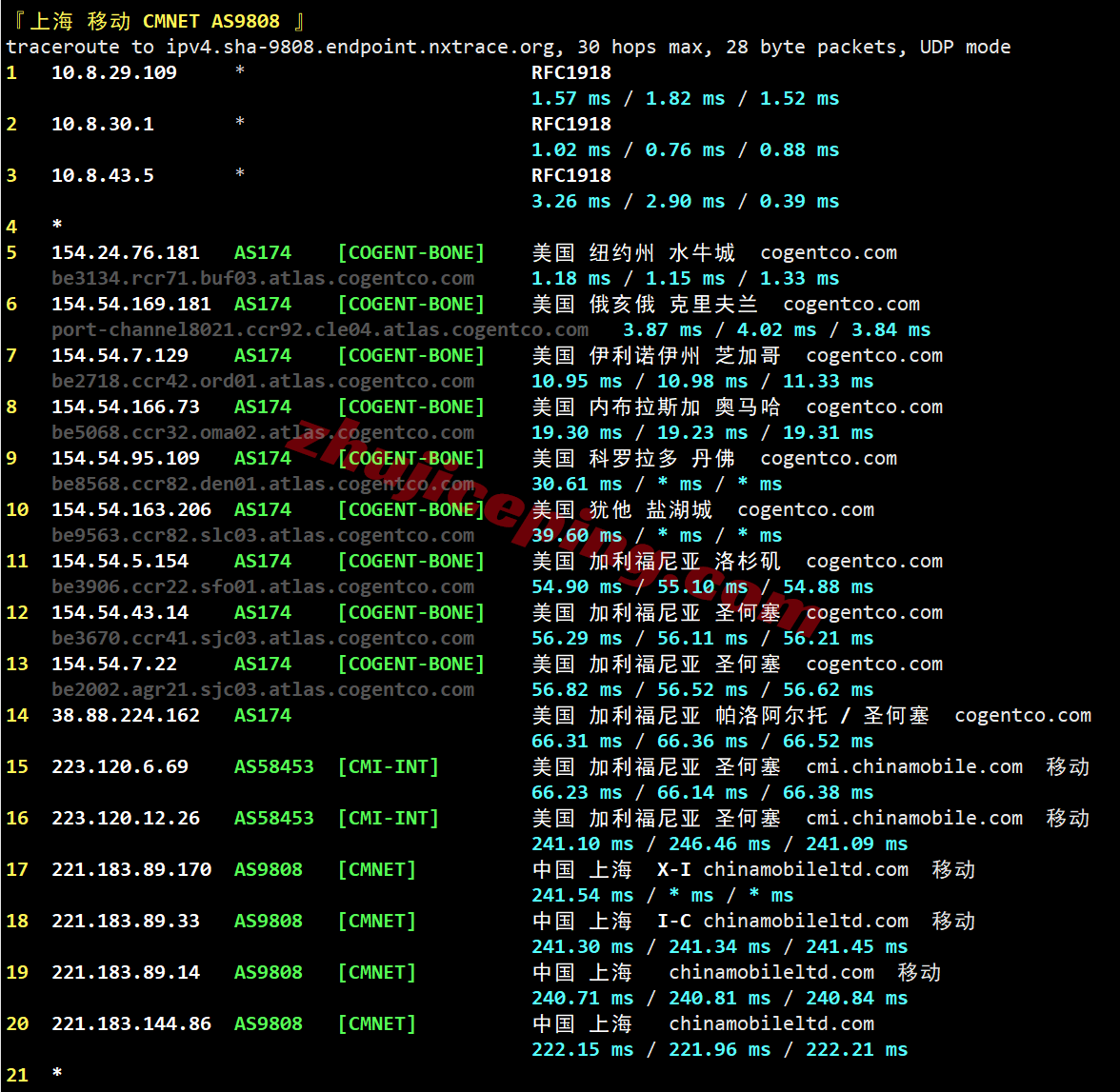This screenshot has height=1092, width=1120.
Task: Click [COGENT-BONE] tag on the 154.24.76.181 row
Action: pos(411,253)
